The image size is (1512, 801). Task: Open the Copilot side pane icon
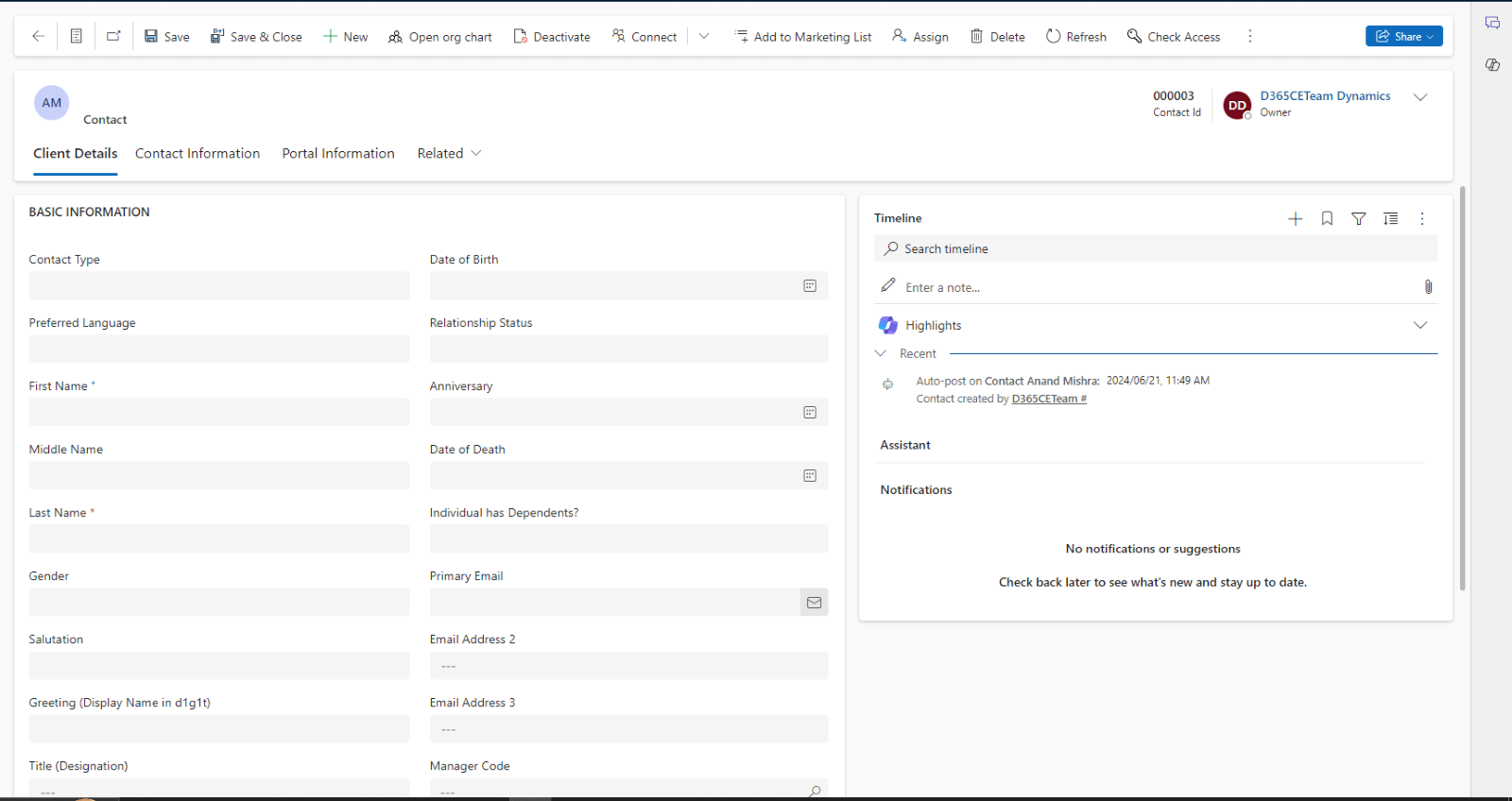tap(1492, 65)
